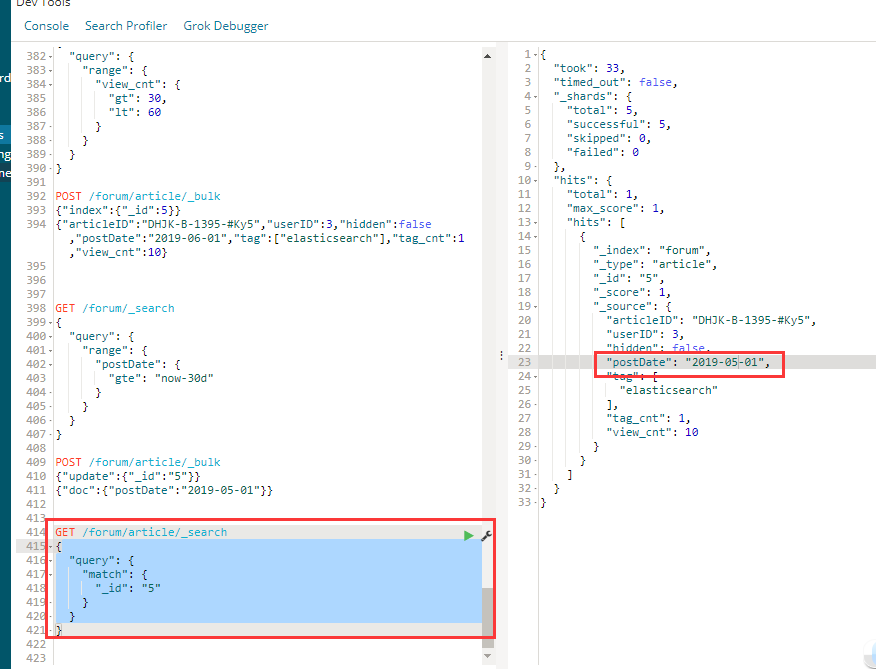Collapse hits block at response line 10
Viewport: 876px width, 669px height.
coord(535,181)
